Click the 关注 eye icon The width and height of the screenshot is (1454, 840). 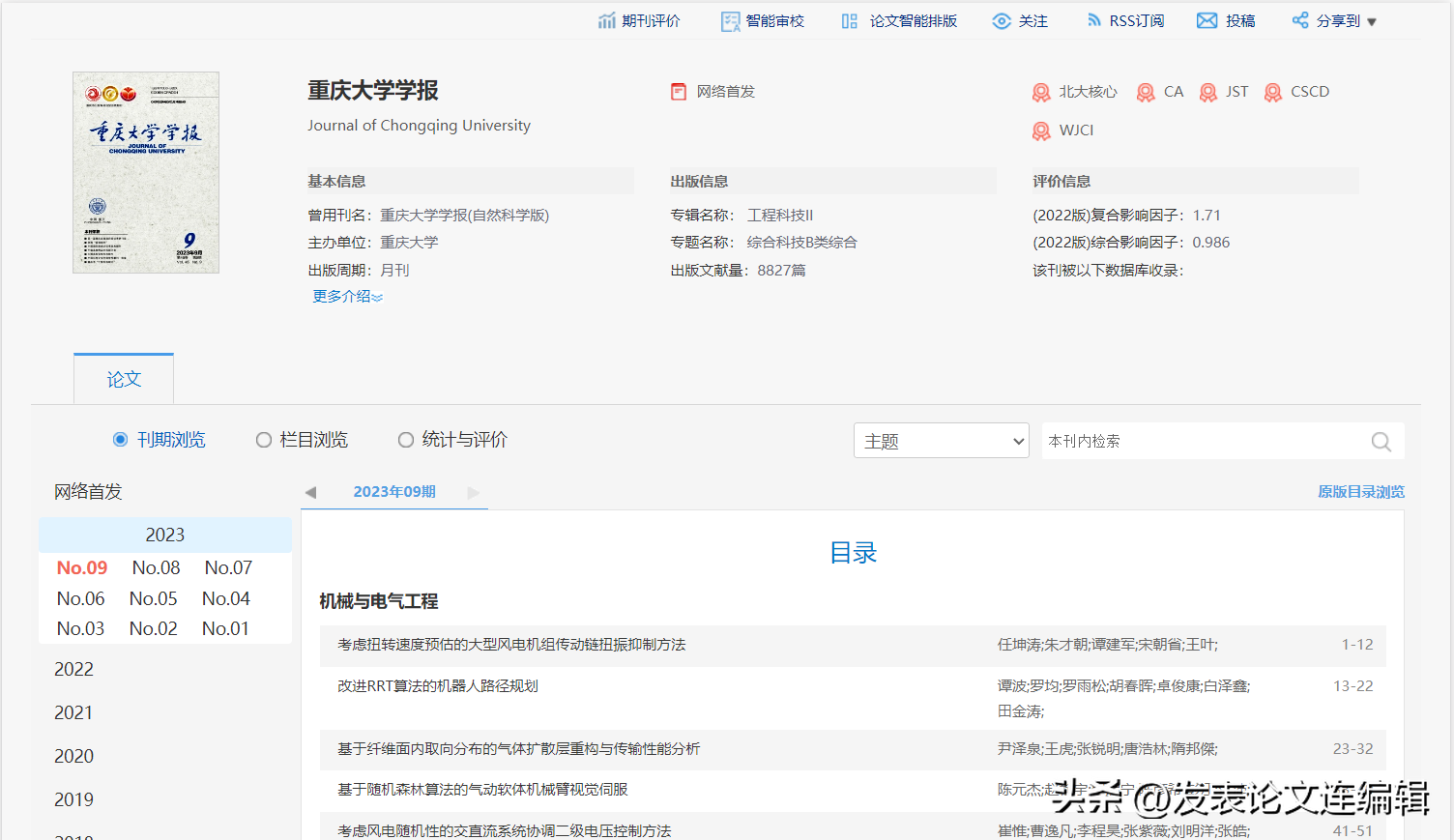1002,21
